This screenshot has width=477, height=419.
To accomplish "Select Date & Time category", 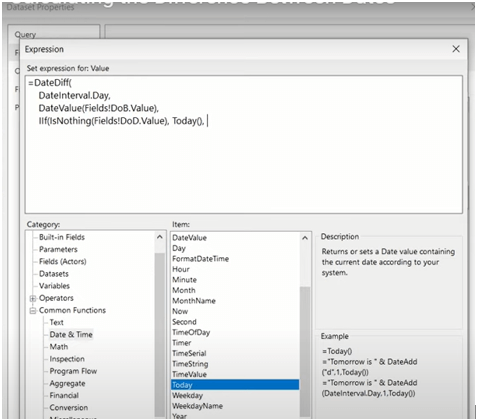I will point(71,334).
